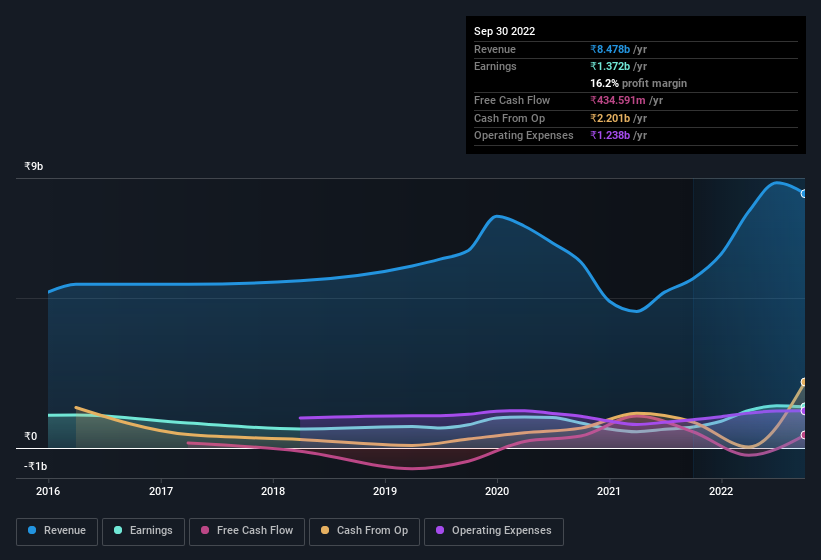
Task: Click the ₹9b y-axis label
Action: coord(34,166)
